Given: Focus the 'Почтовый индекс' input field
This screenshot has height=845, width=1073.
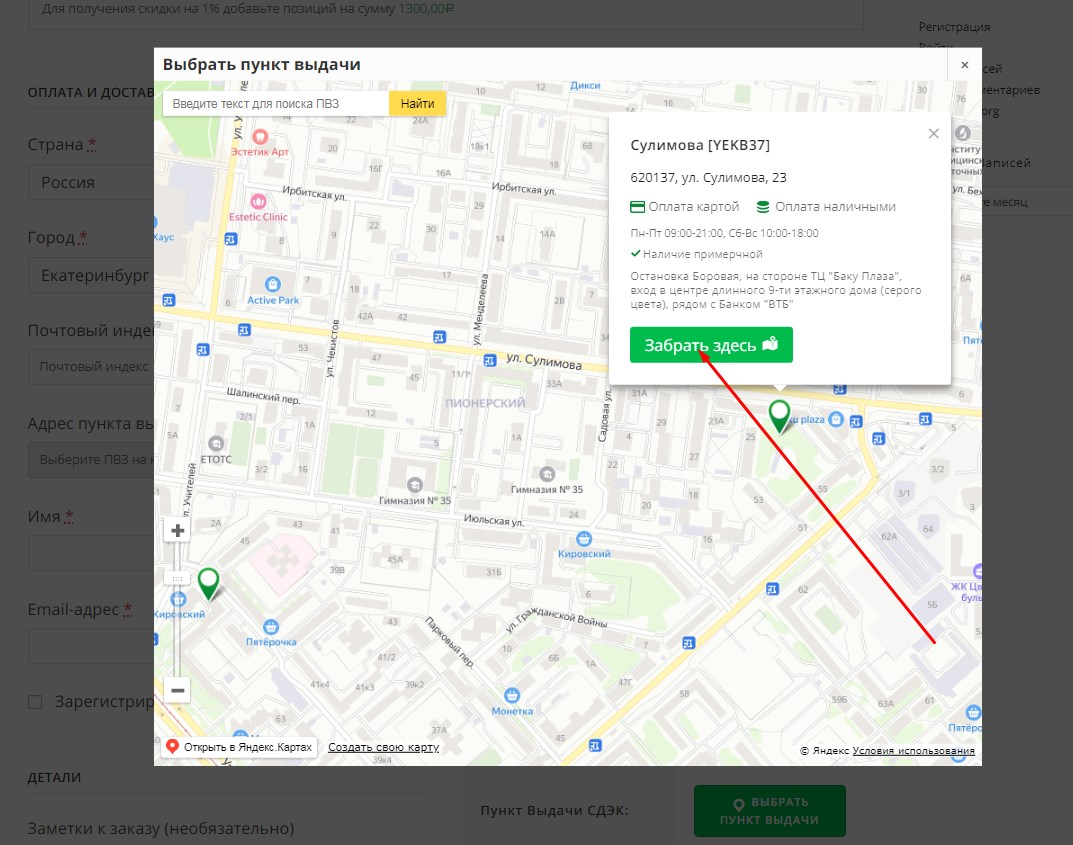Looking at the screenshot, I should [x=90, y=367].
